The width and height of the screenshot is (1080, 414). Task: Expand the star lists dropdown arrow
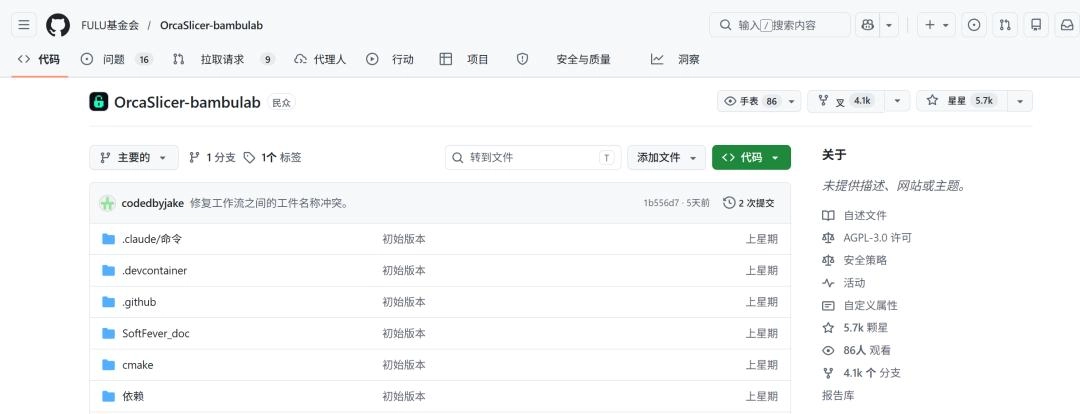(1020, 101)
